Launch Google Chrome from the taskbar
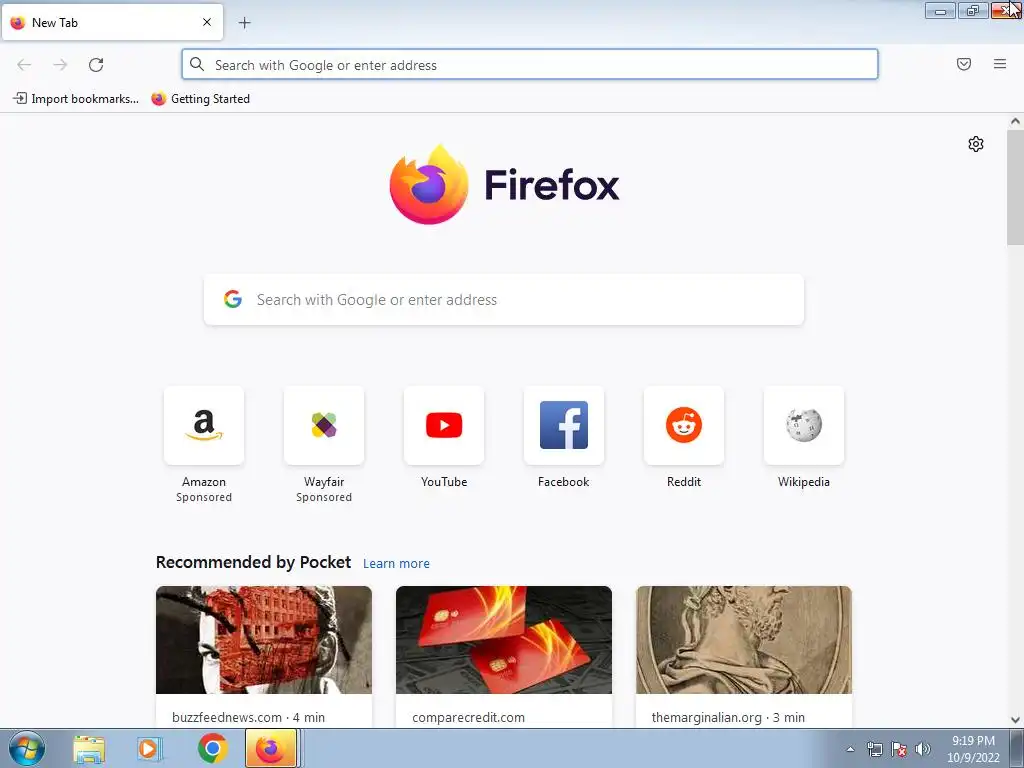Image resolution: width=1024 pixels, height=768 pixels. click(x=212, y=749)
